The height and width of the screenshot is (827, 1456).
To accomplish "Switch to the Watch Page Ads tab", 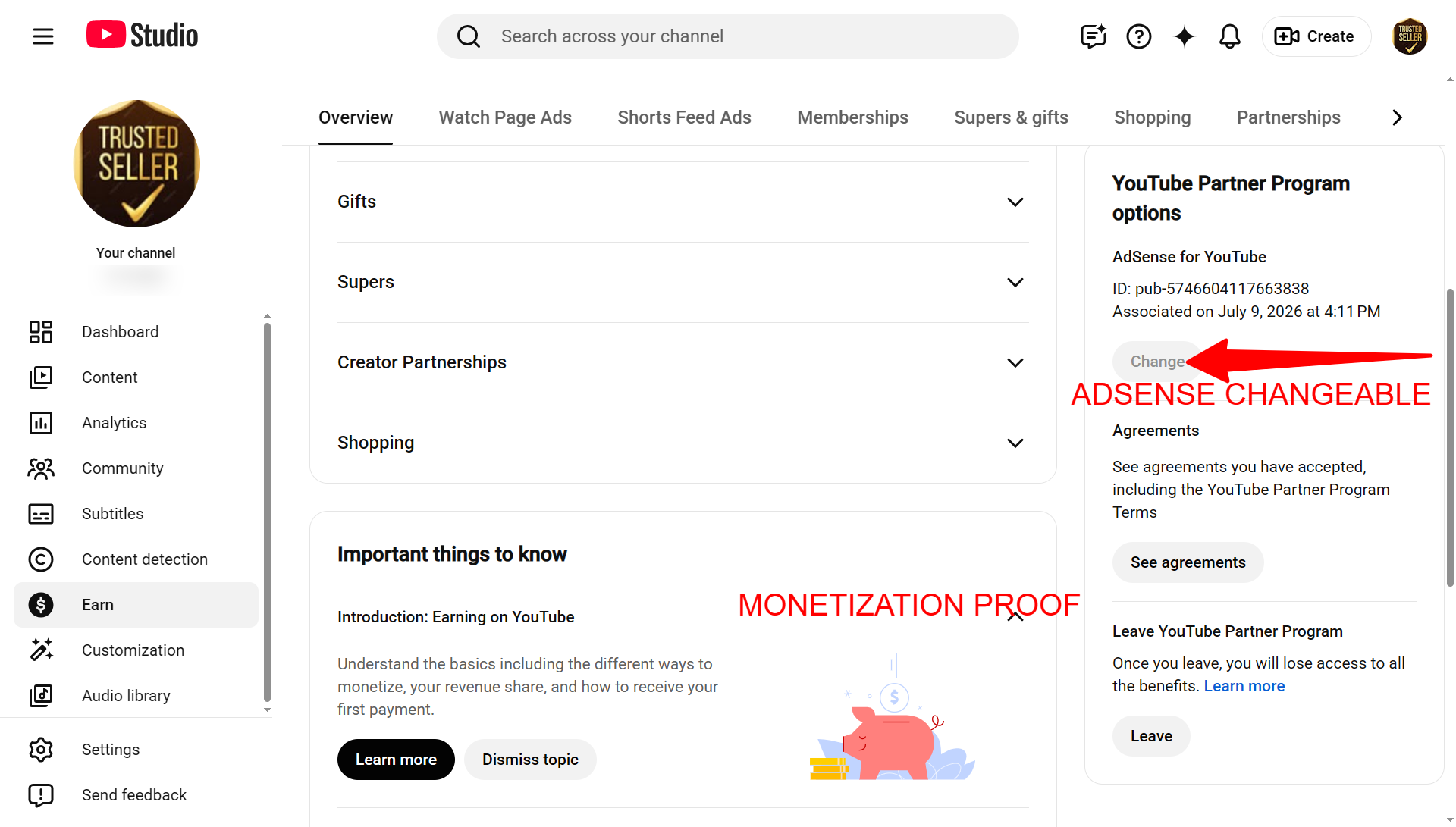I will [x=505, y=117].
